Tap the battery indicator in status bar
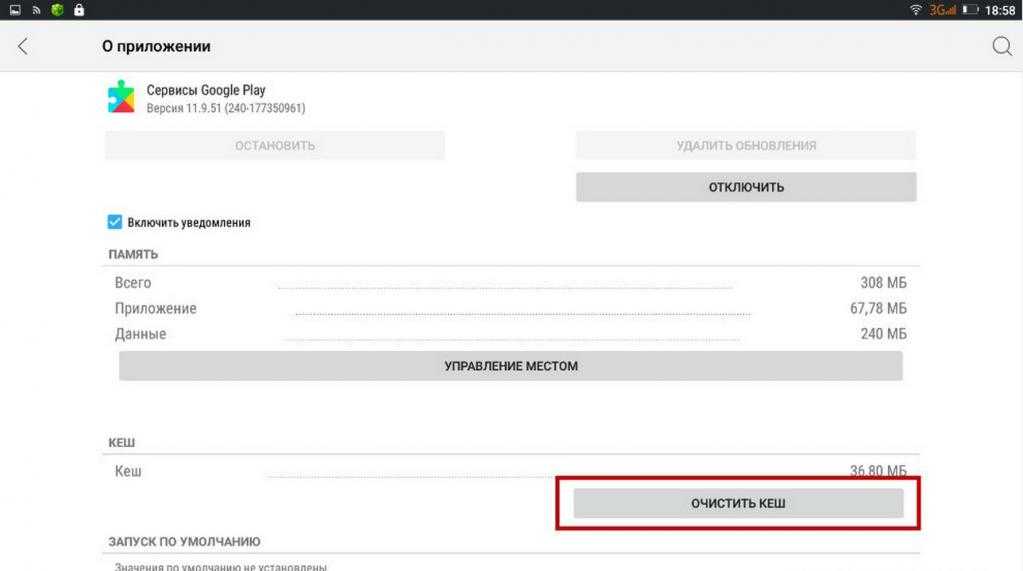The height and width of the screenshot is (571, 1023). pyautogui.click(x=970, y=10)
